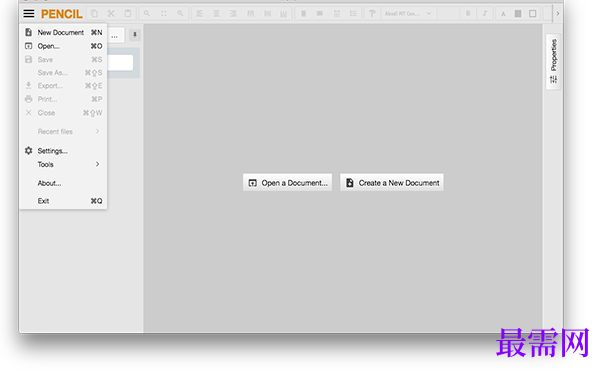Click the hamburger main menu icon
The height and width of the screenshot is (374, 608).
[29, 14]
